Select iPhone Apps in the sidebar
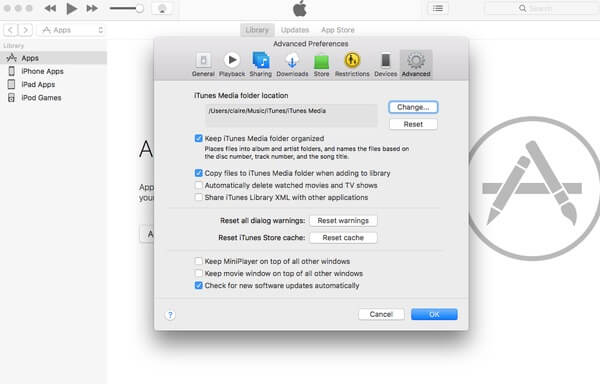Image resolution: width=600 pixels, height=384 pixels. point(54,71)
